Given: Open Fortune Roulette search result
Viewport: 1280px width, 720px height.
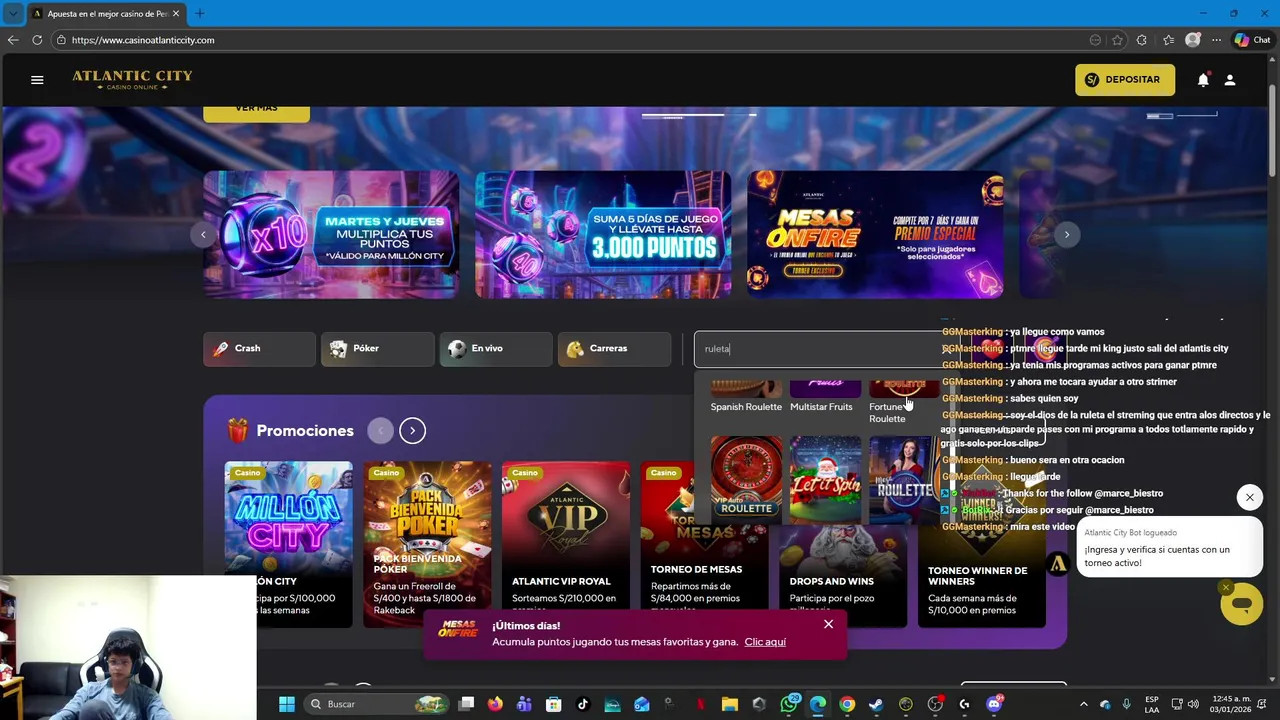Looking at the screenshot, I should pos(903,402).
